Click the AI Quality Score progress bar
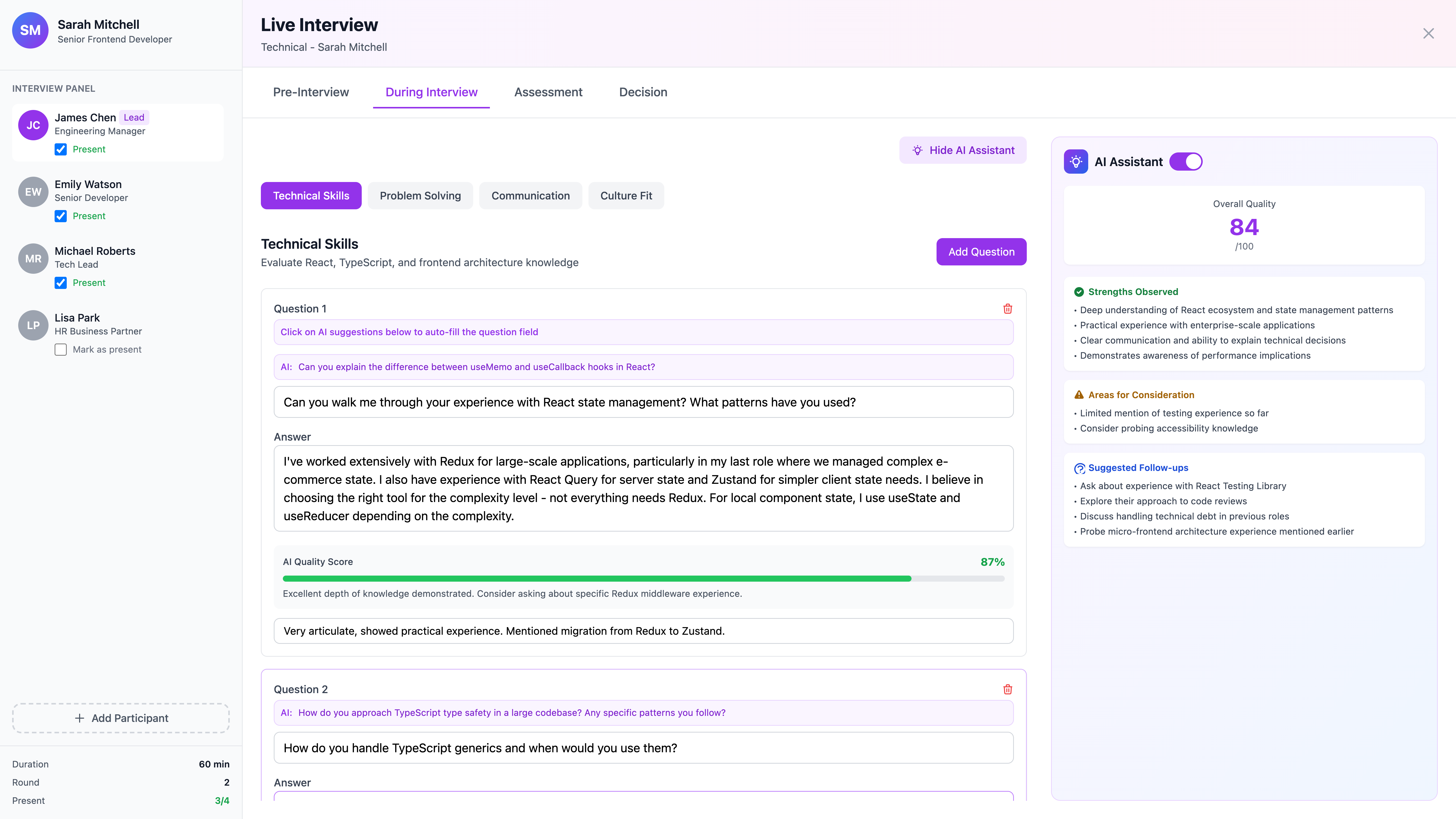Image resolution: width=1456 pixels, height=819 pixels. [643, 579]
